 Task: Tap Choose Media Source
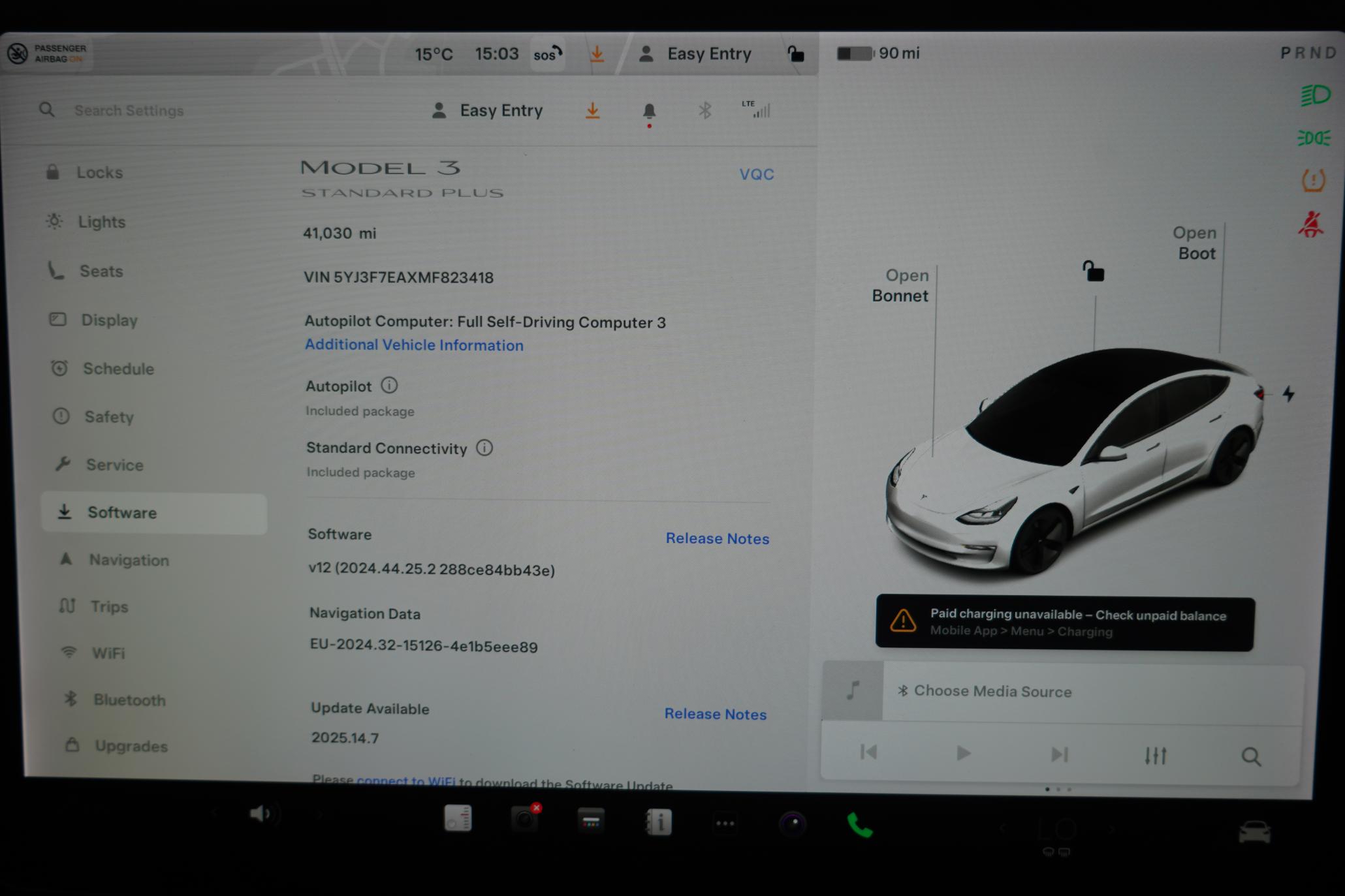click(x=985, y=691)
